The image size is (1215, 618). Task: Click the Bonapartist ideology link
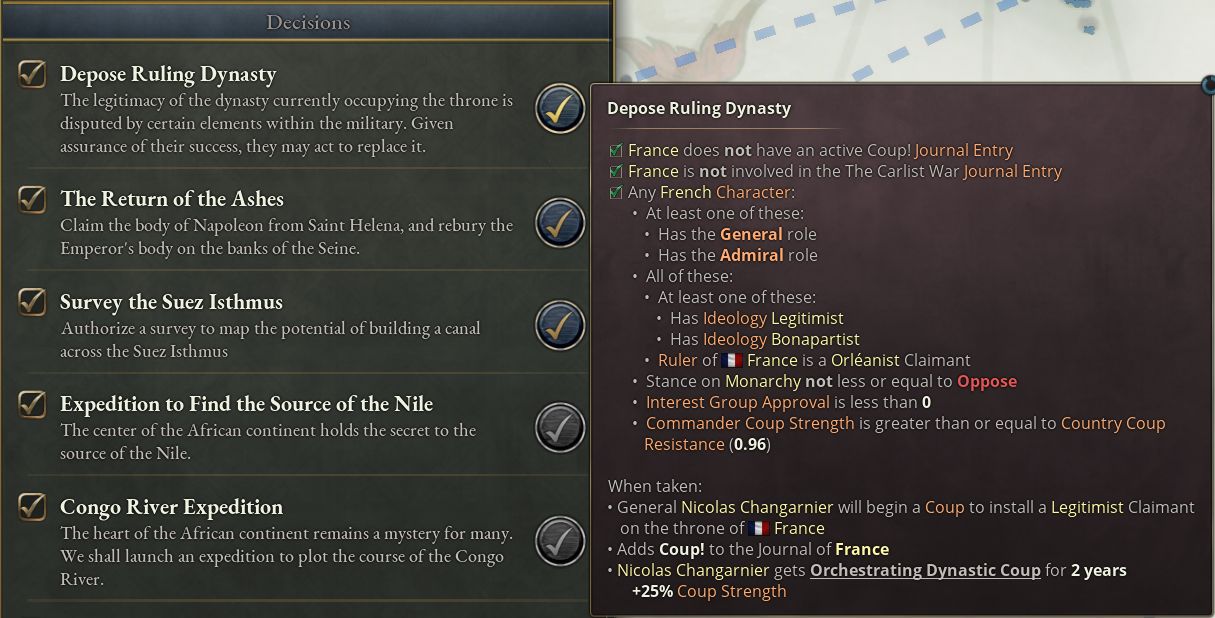coord(815,339)
